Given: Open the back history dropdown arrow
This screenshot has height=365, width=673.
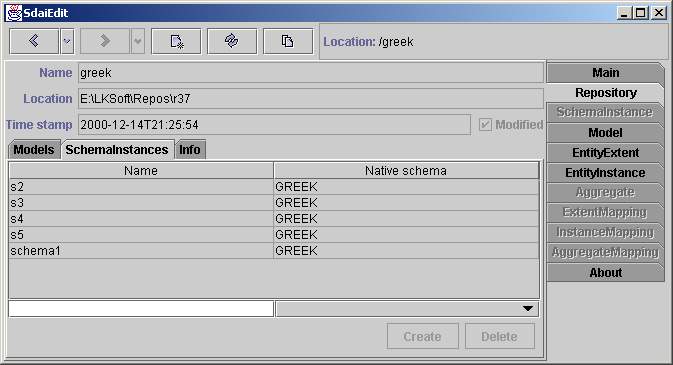Looking at the screenshot, I should coord(67,41).
